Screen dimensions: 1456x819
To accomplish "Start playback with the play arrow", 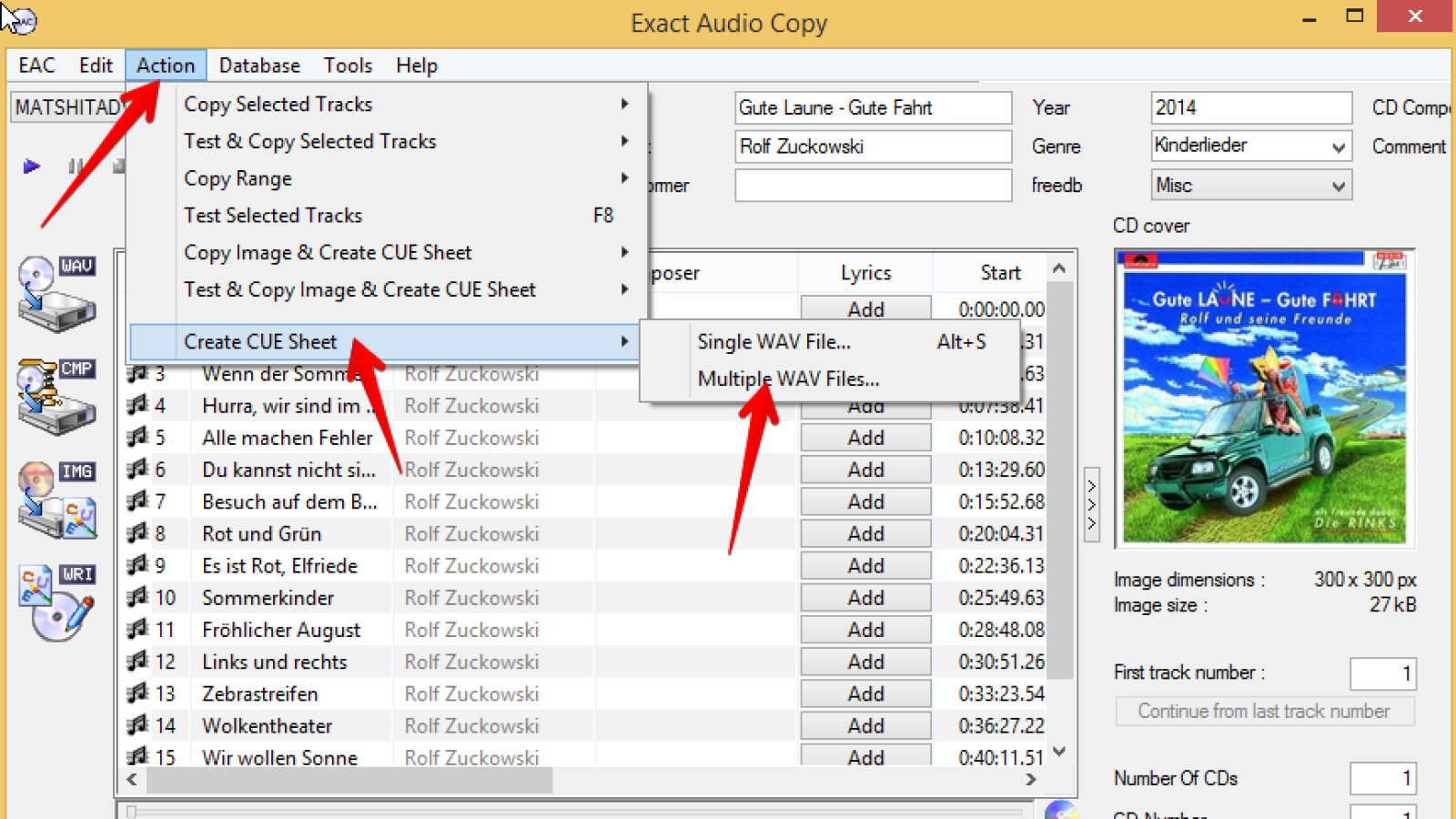I will coord(30,166).
